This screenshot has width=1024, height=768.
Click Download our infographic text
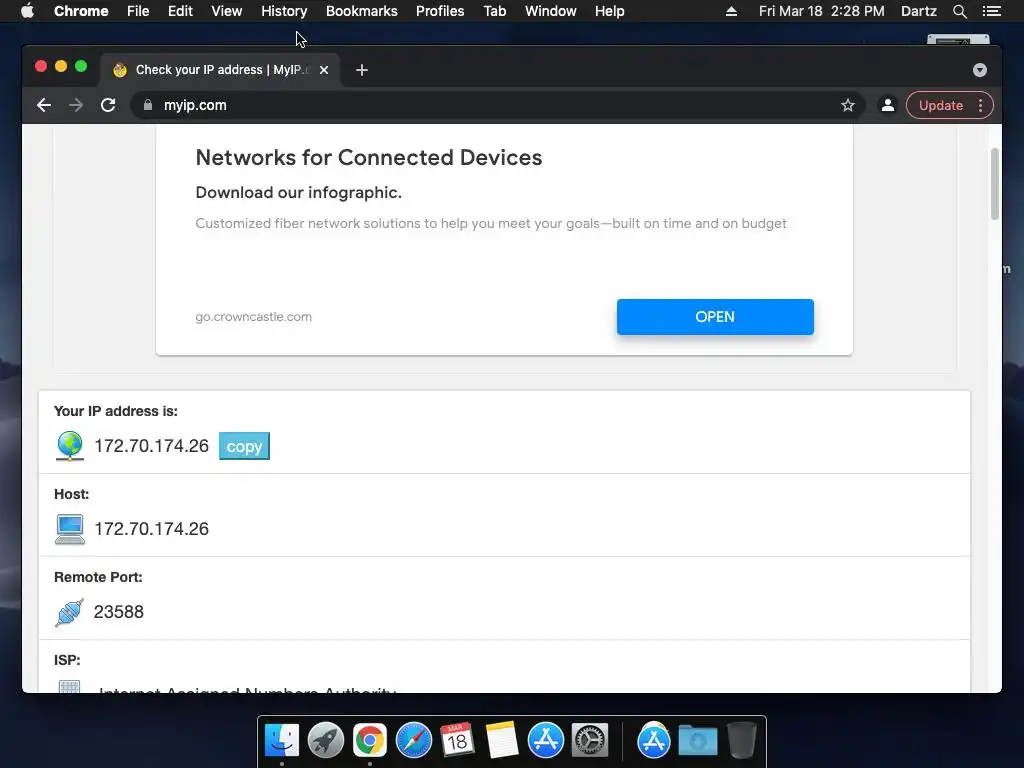click(x=298, y=193)
